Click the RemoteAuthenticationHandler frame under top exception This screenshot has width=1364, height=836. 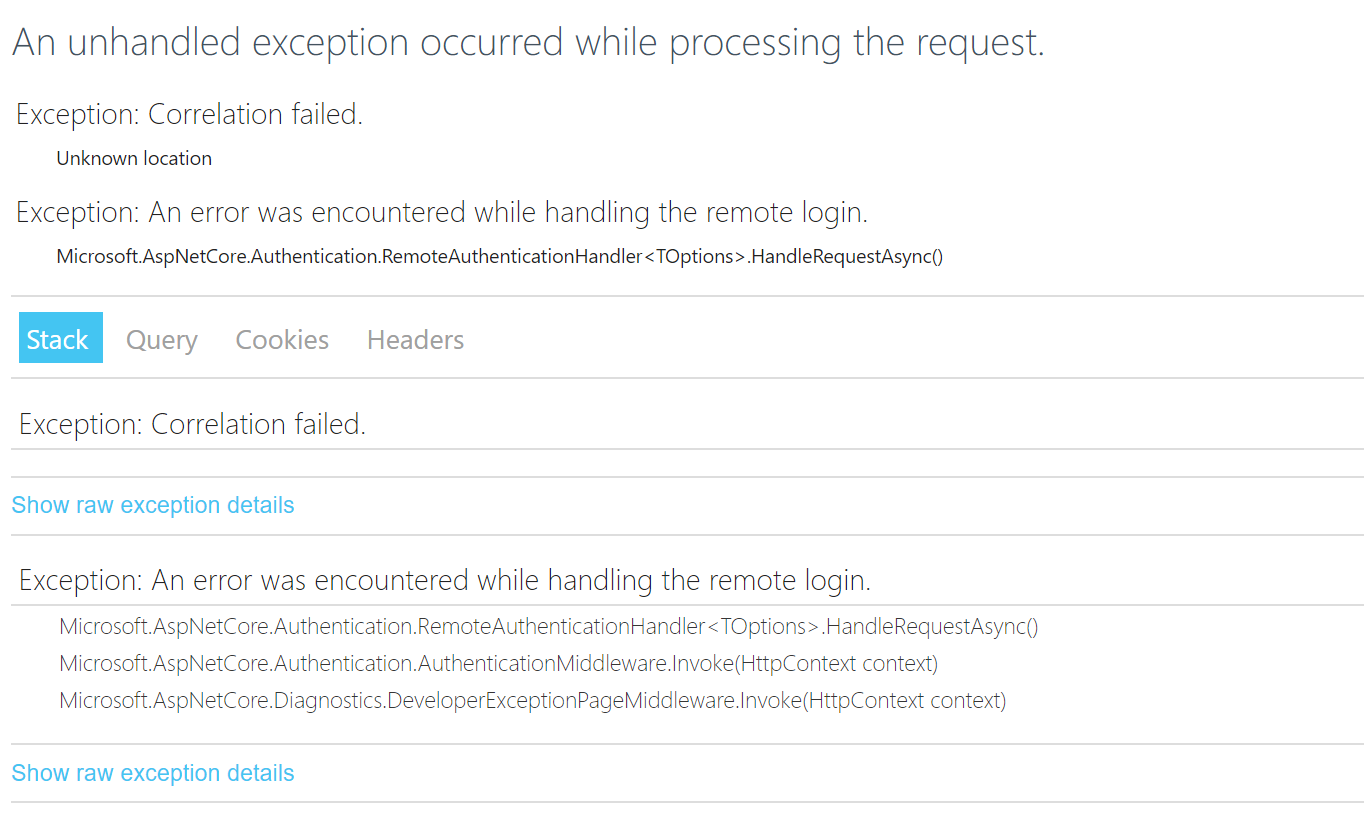tap(500, 256)
